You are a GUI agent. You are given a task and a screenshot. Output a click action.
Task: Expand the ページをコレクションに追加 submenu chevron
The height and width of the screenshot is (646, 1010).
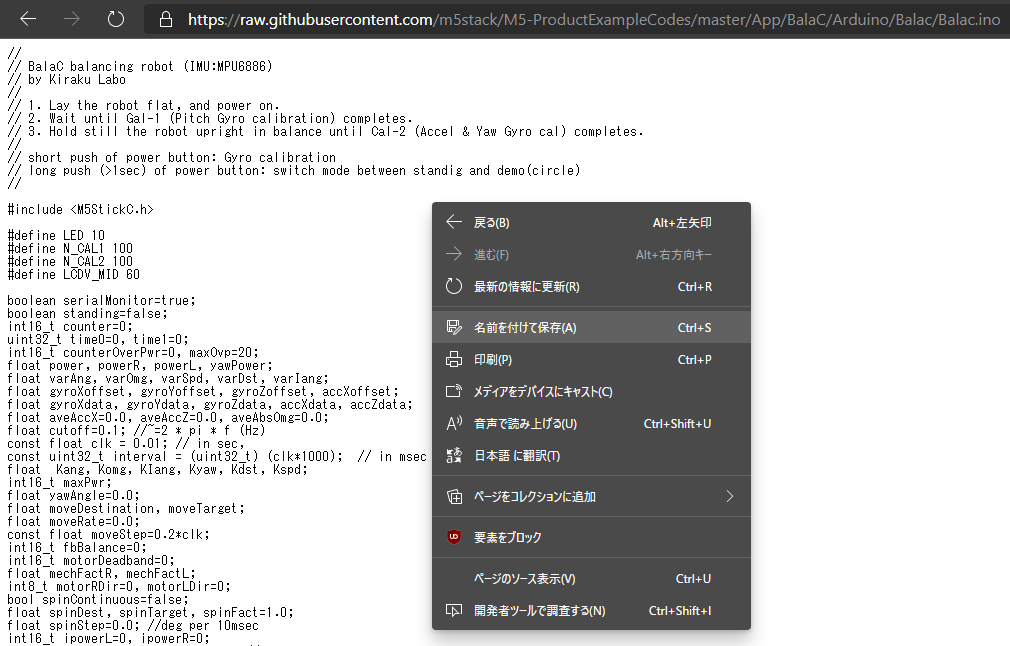(x=728, y=496)
